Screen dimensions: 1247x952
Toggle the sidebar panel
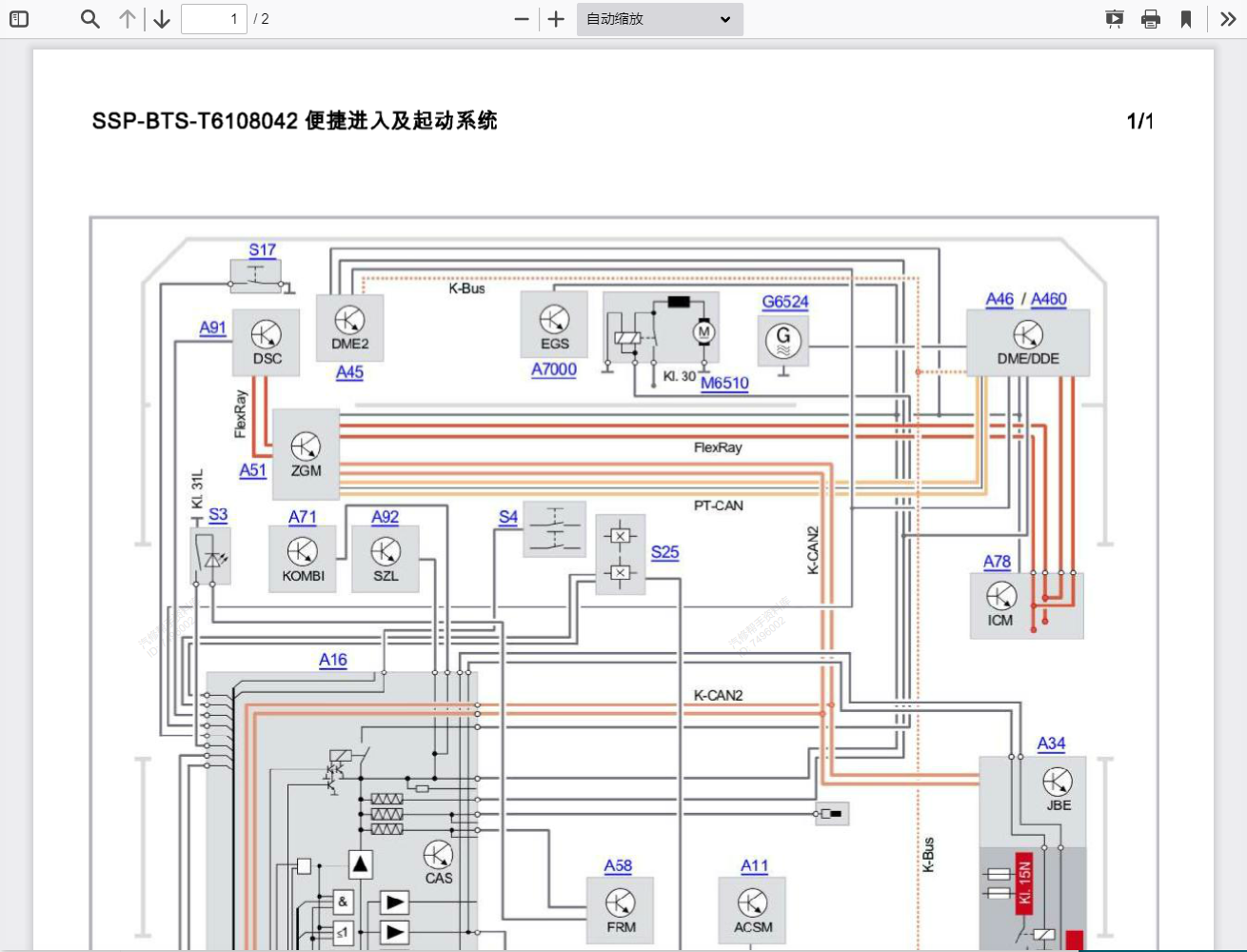[19, 19]
